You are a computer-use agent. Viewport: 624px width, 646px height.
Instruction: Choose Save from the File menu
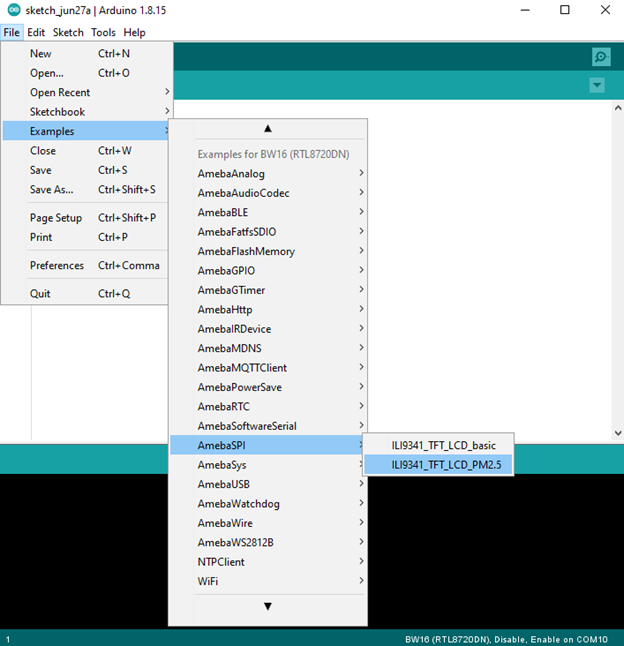[85, 170]
